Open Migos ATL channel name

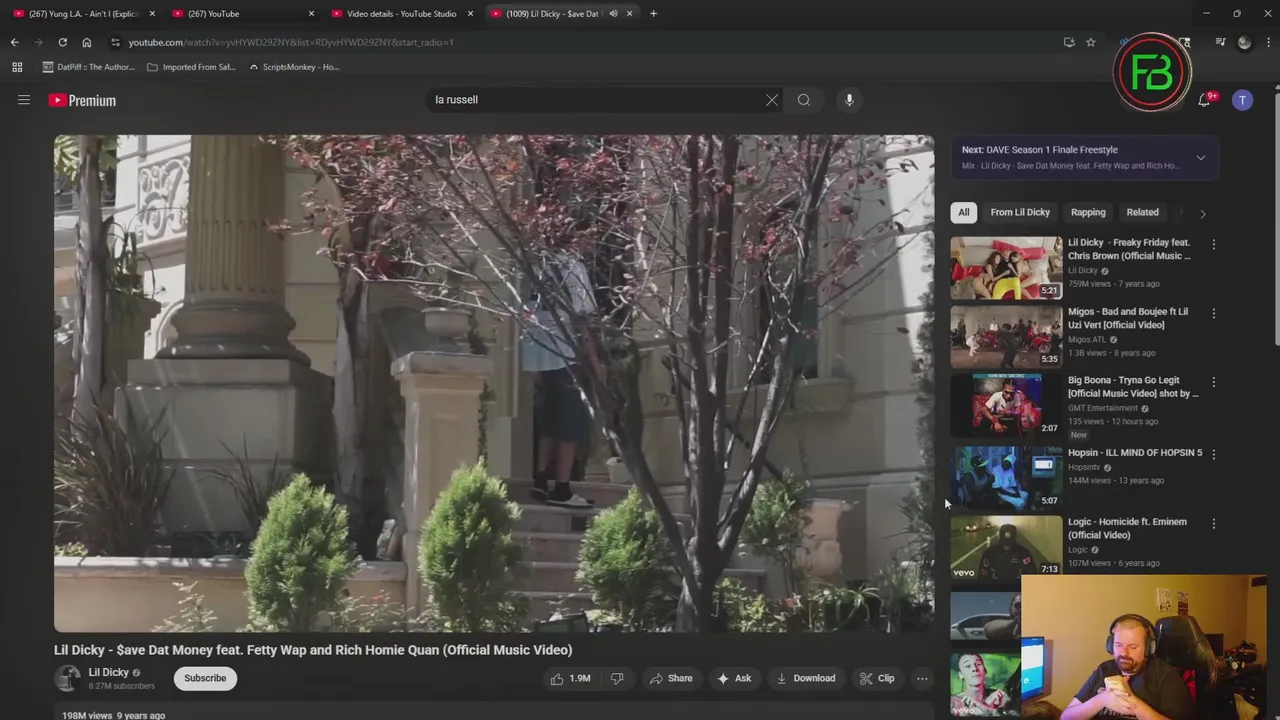pos(1087,339)
